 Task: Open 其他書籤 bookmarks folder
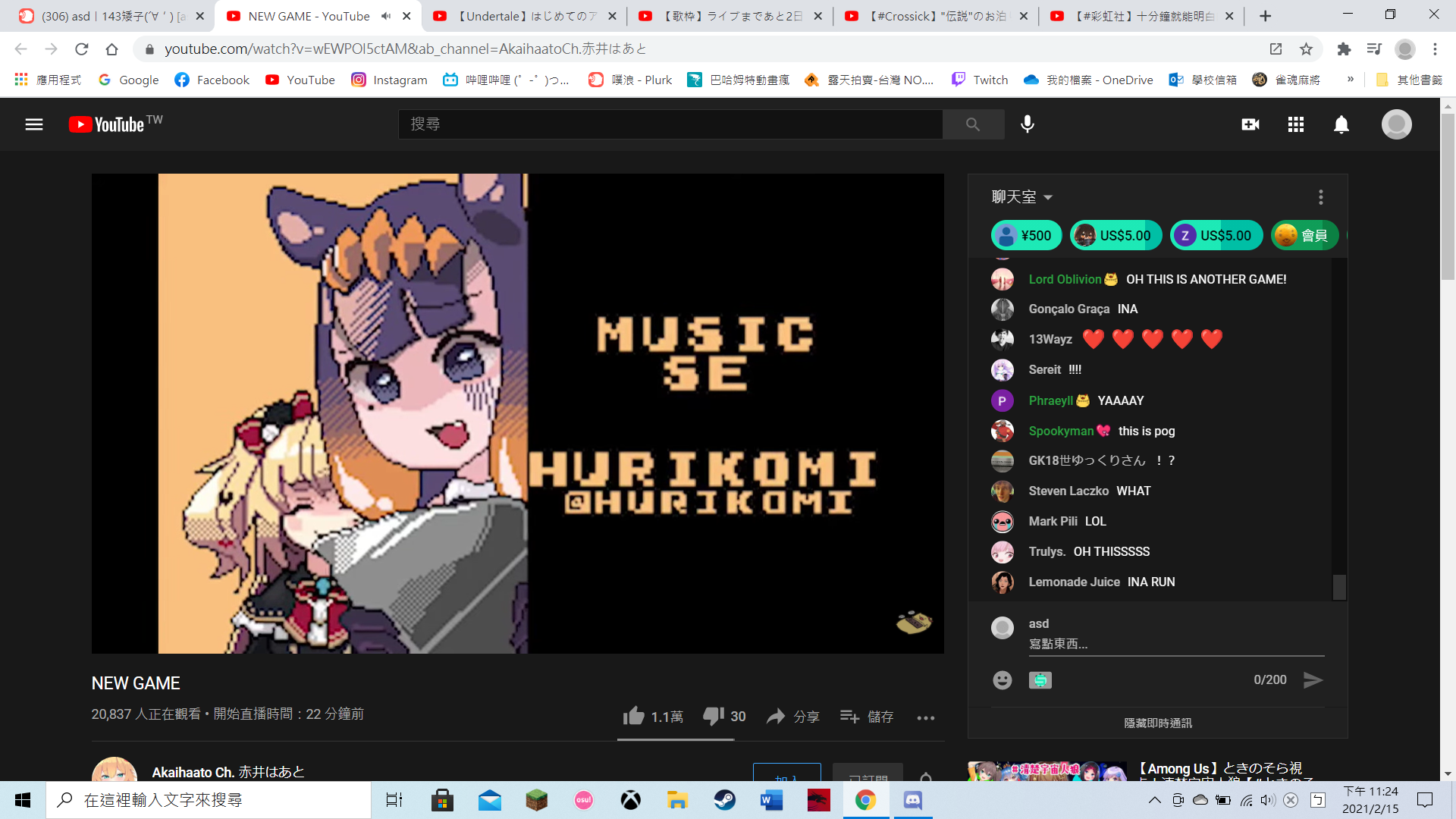1410,80
